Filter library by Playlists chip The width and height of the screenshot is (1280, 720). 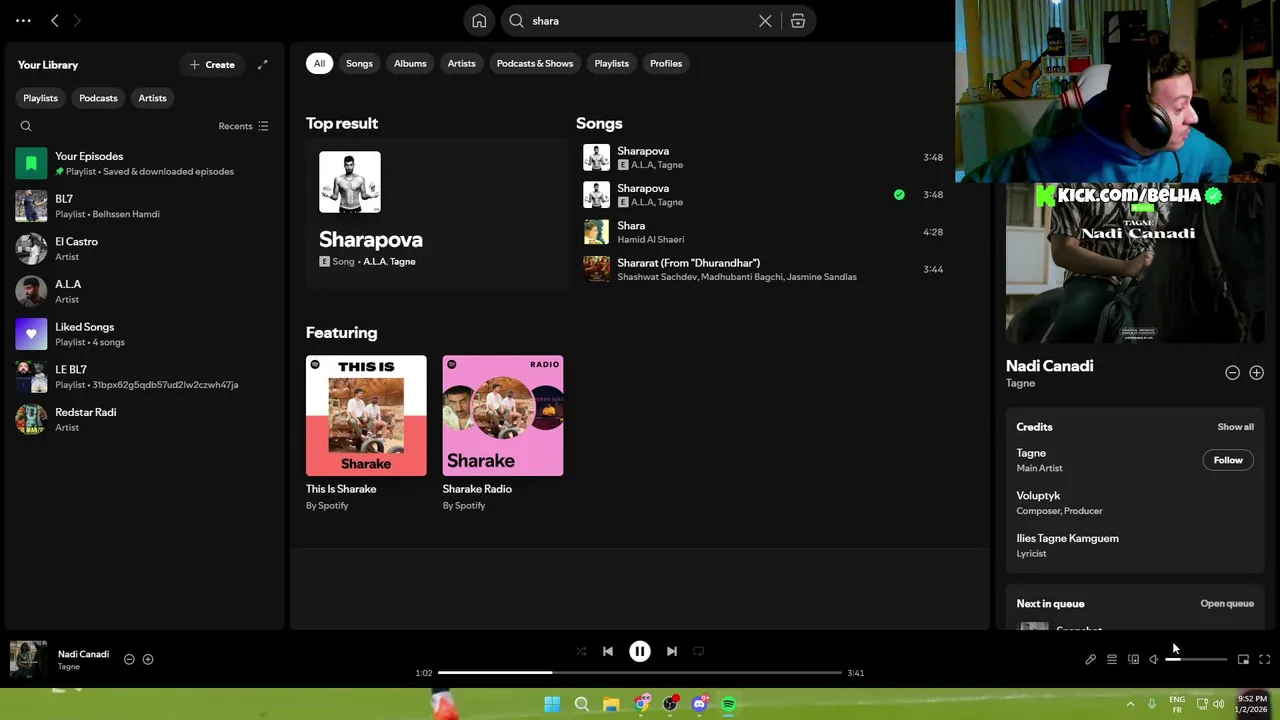[x=41, y=98]
